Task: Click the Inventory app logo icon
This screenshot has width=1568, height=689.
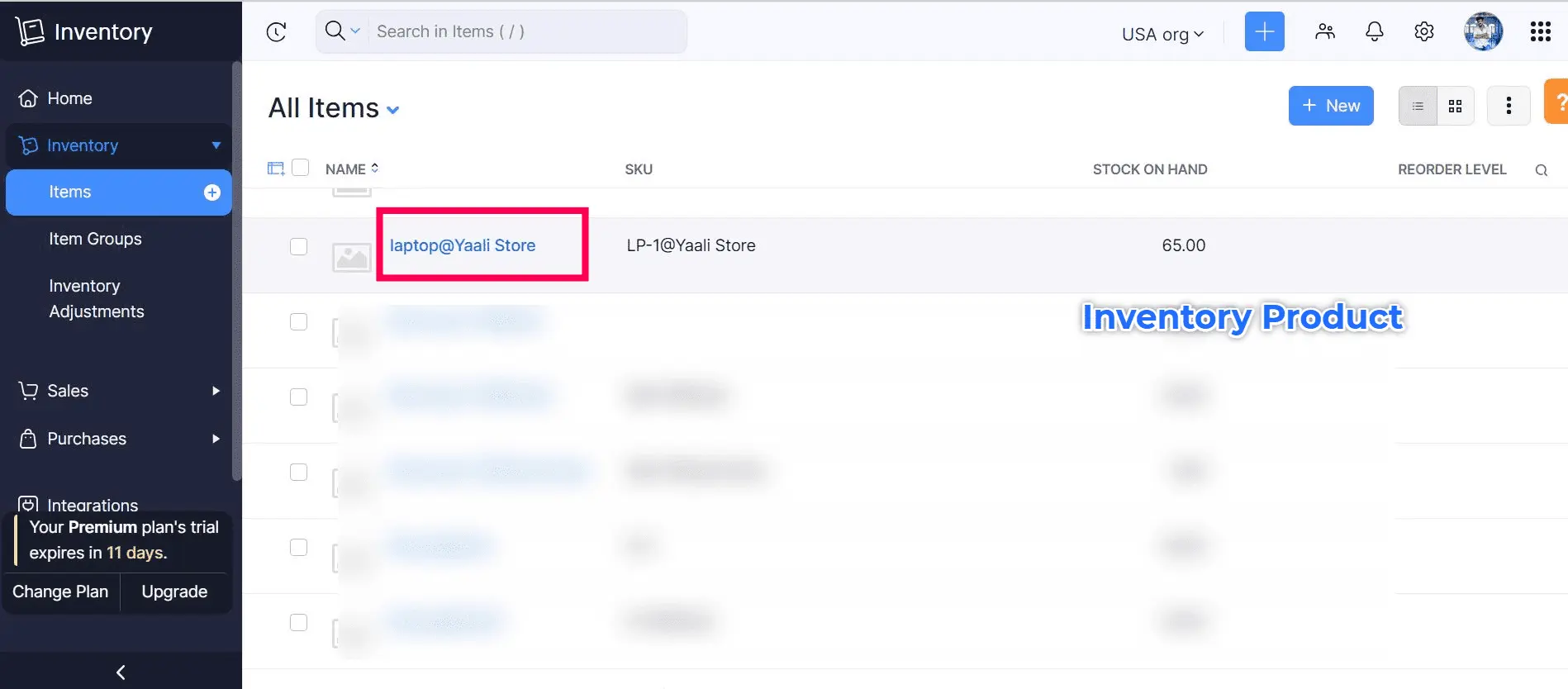Action: click(30, 31)
